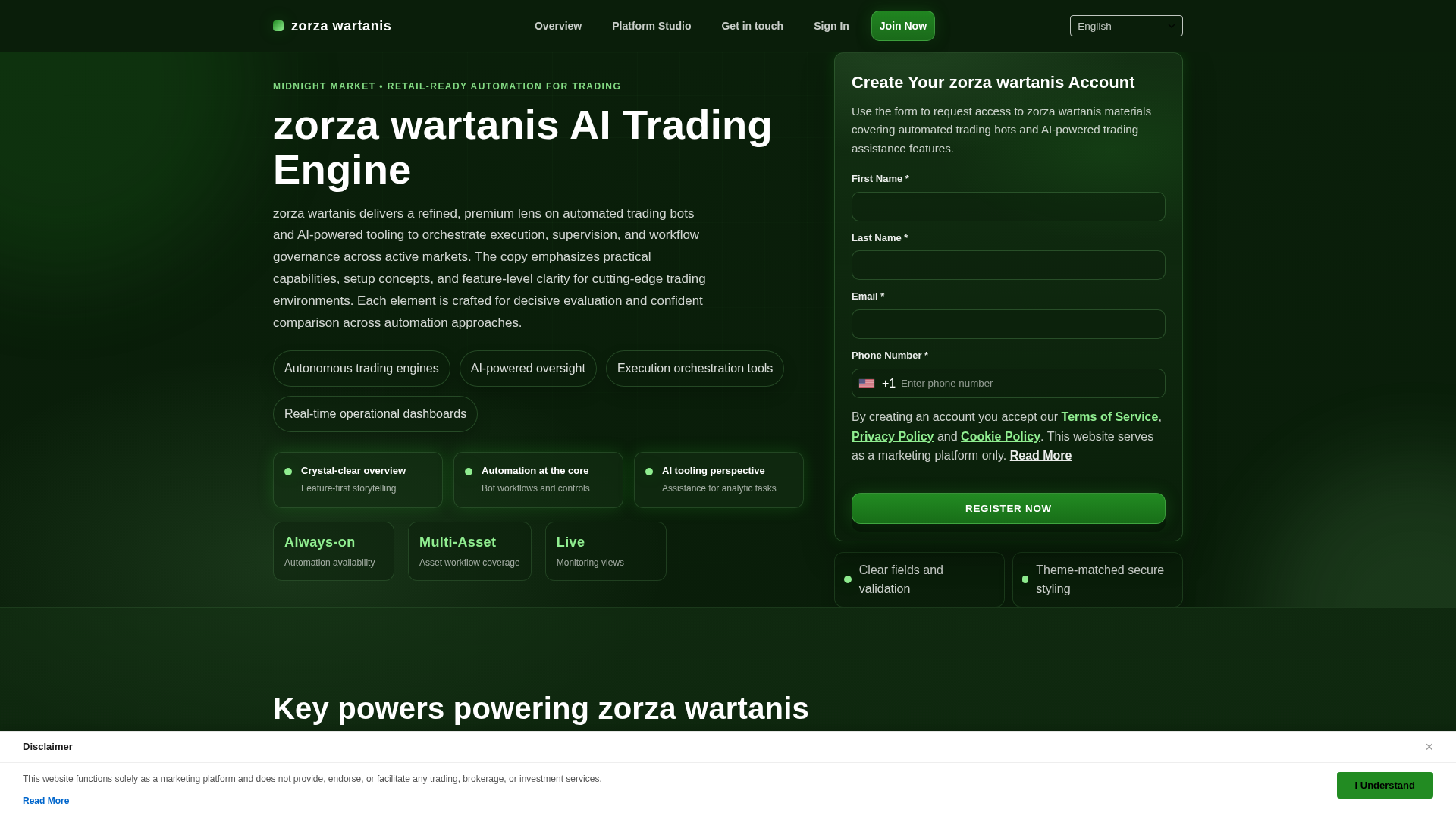Focus the Last Name input field
The width and height of the screenshot is (1456, 819).
pyautogui.click(x=1009, y=265)
